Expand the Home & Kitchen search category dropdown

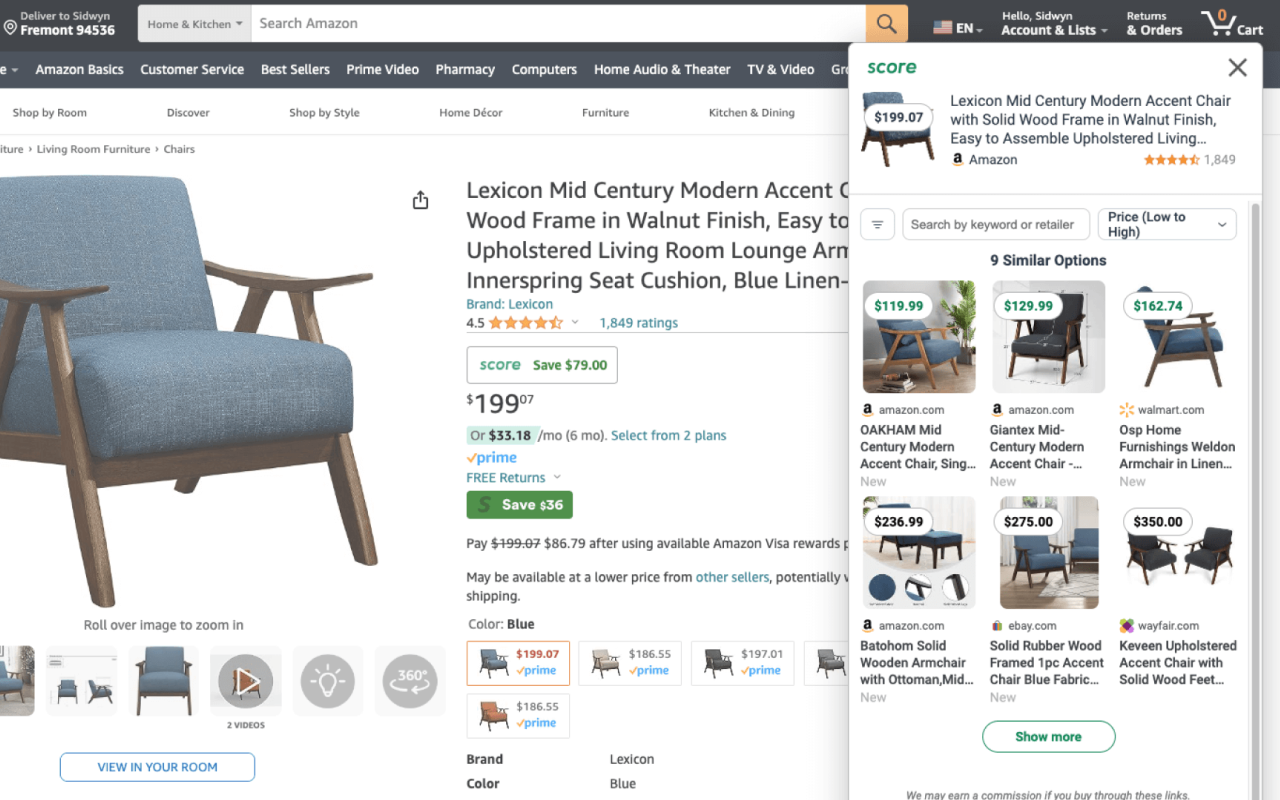tap(195, 24)
